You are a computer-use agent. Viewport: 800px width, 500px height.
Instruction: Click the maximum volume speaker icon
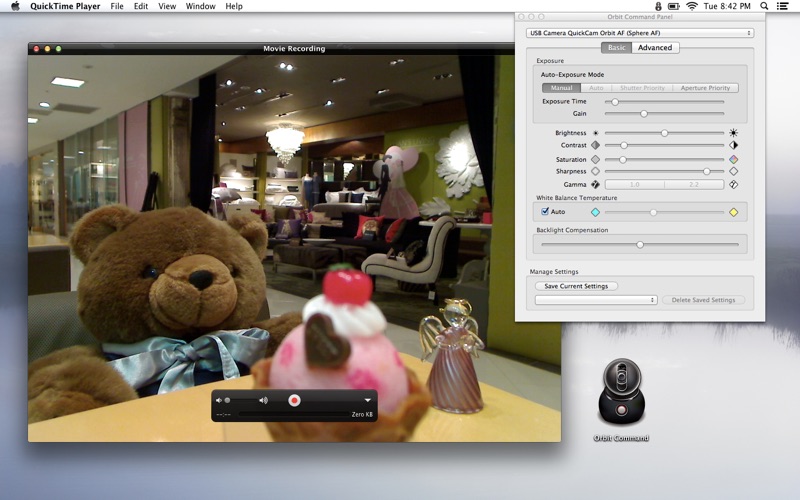pyautogui.click(x=263, y=400)
